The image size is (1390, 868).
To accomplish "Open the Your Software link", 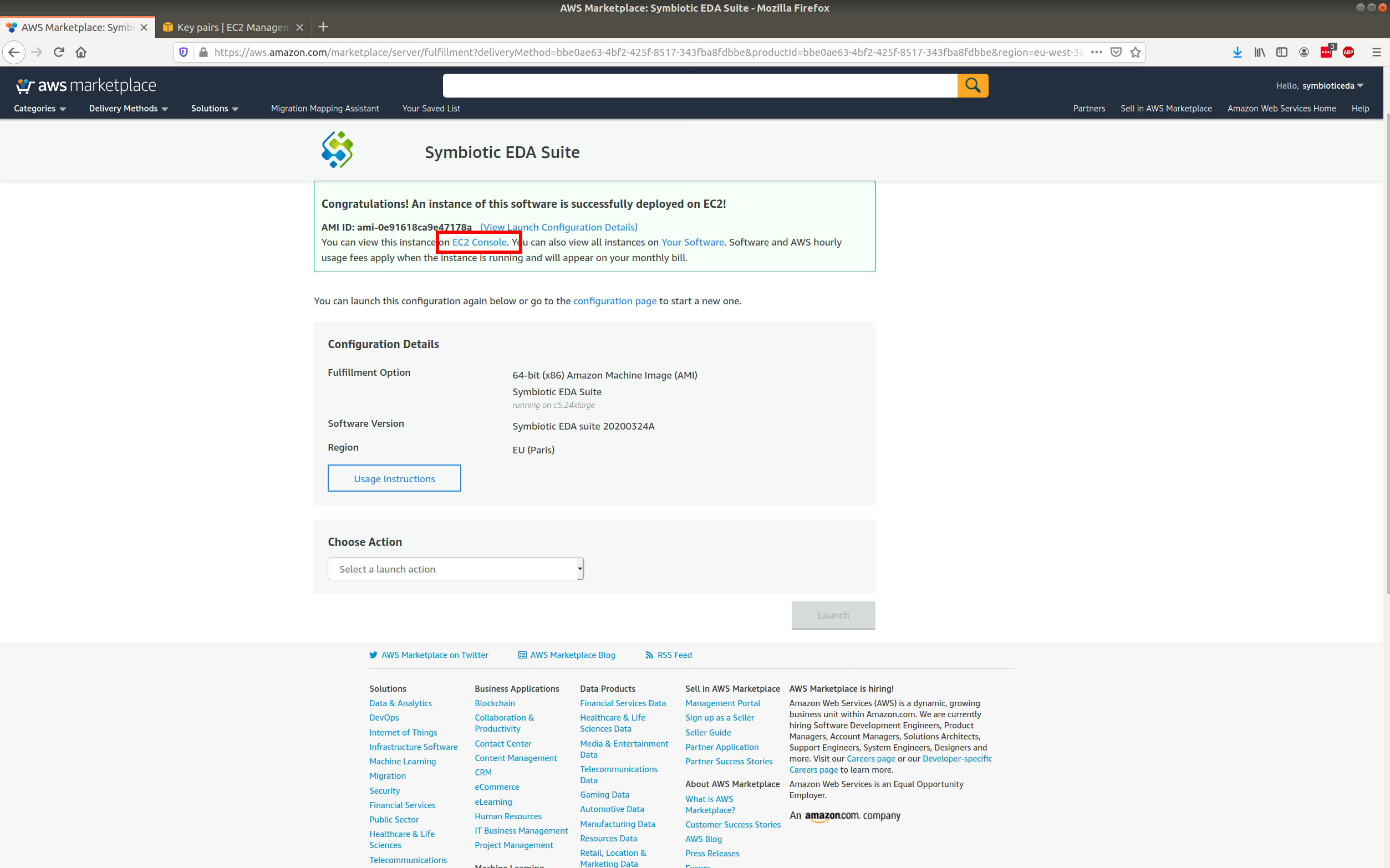I will coord(693,242).
